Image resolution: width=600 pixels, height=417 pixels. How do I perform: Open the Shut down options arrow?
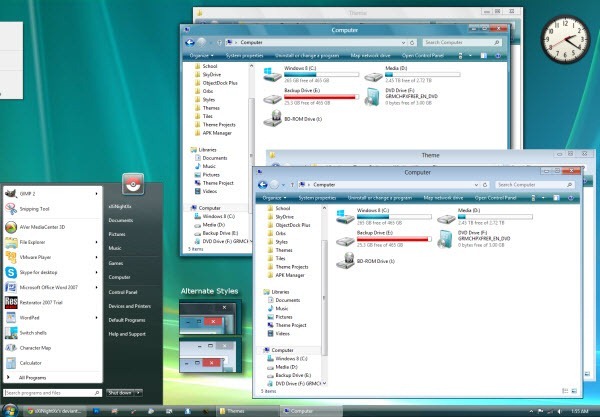pos(139,393)
